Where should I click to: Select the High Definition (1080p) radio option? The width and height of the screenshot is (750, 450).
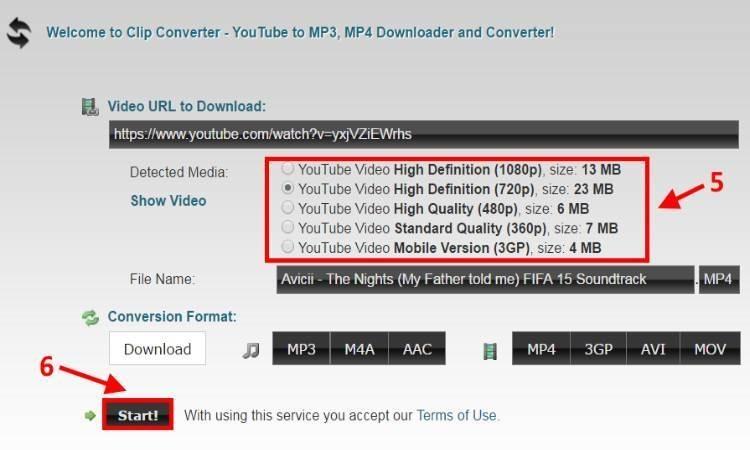tap(287, 168)
